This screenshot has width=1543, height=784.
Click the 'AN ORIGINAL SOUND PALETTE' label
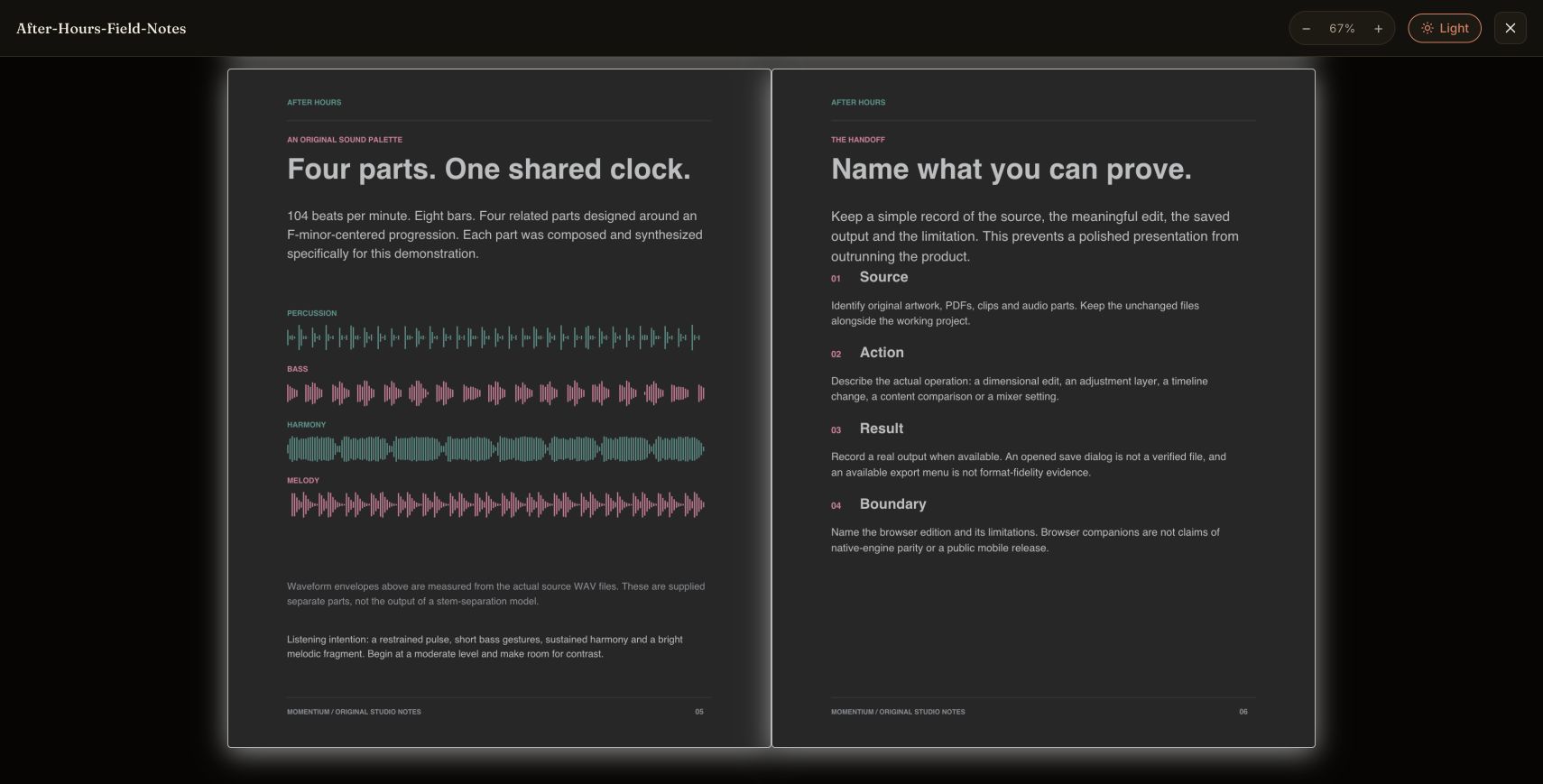point(345,140)
